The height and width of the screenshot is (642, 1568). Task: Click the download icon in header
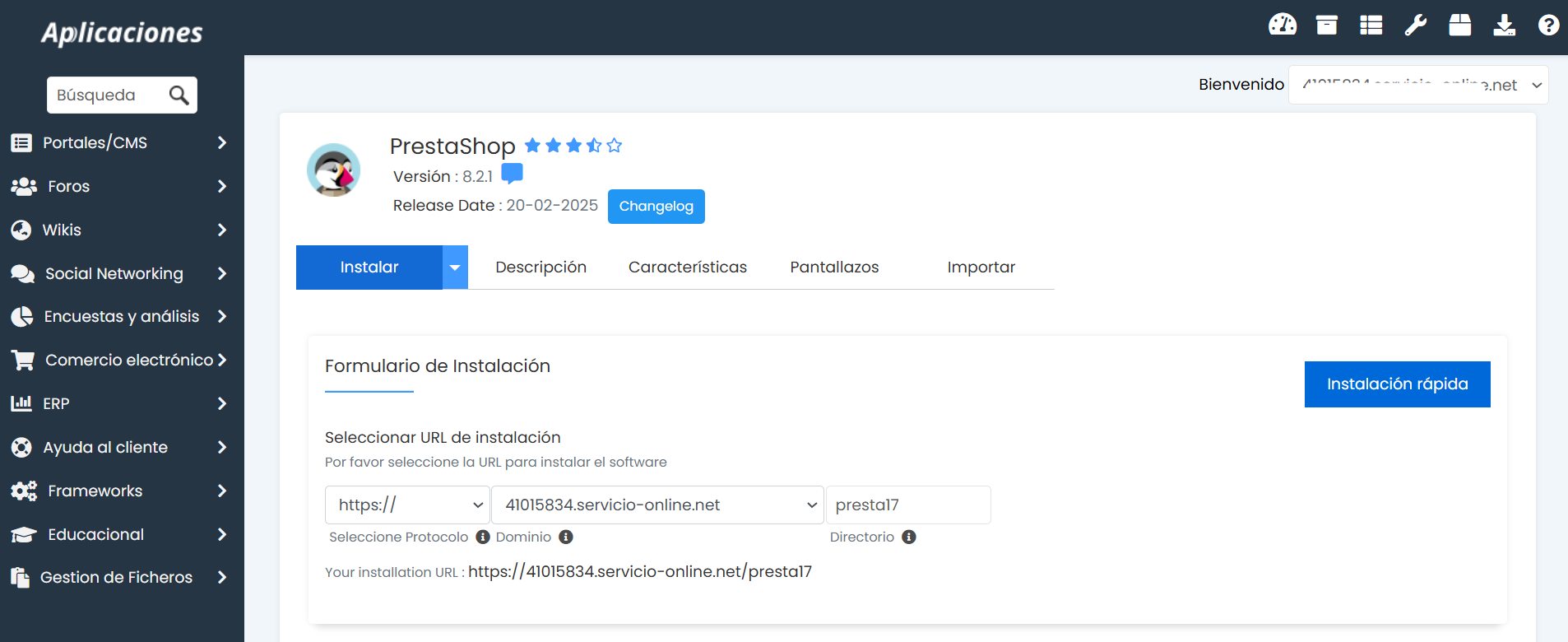tap(1505, 26)
